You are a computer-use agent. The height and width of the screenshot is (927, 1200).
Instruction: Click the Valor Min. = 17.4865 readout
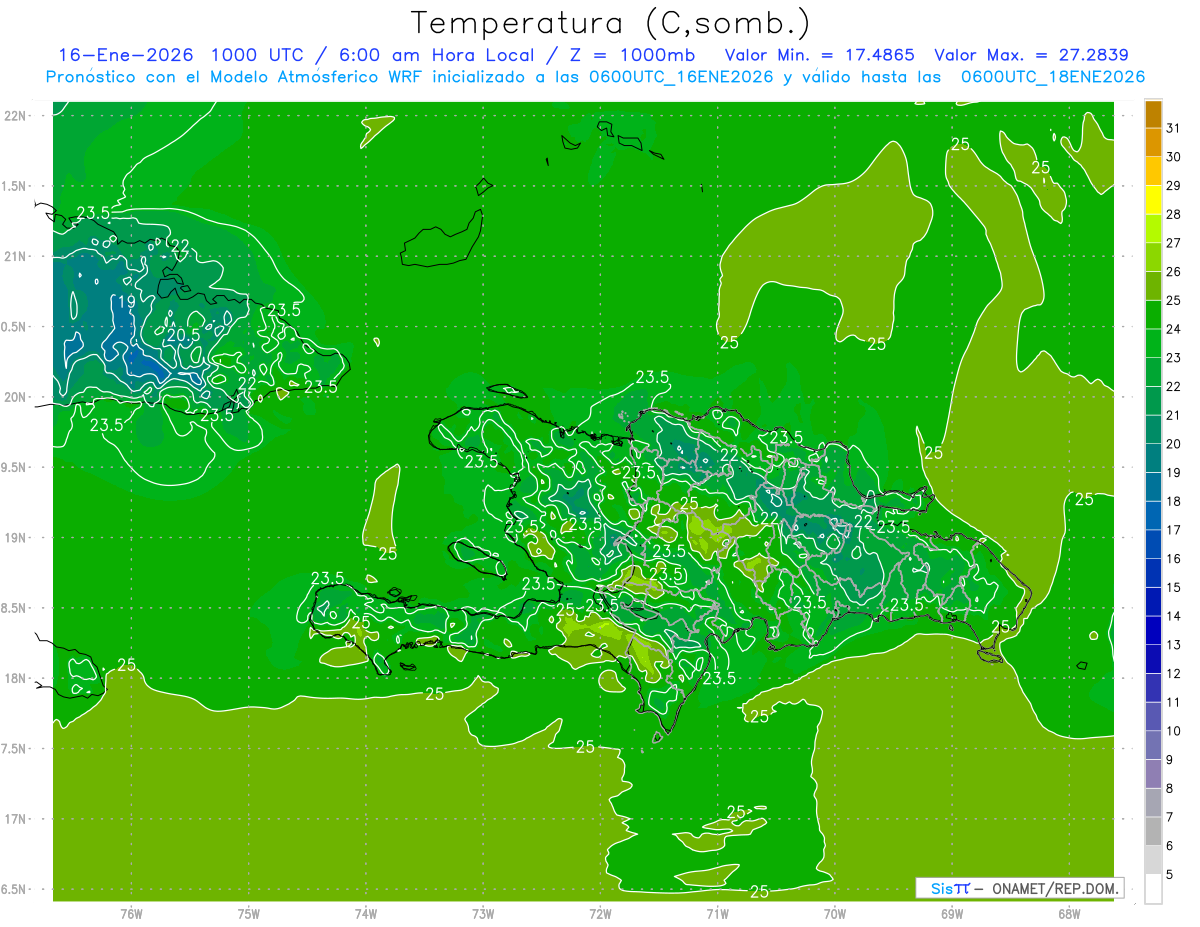coord(819,55)
